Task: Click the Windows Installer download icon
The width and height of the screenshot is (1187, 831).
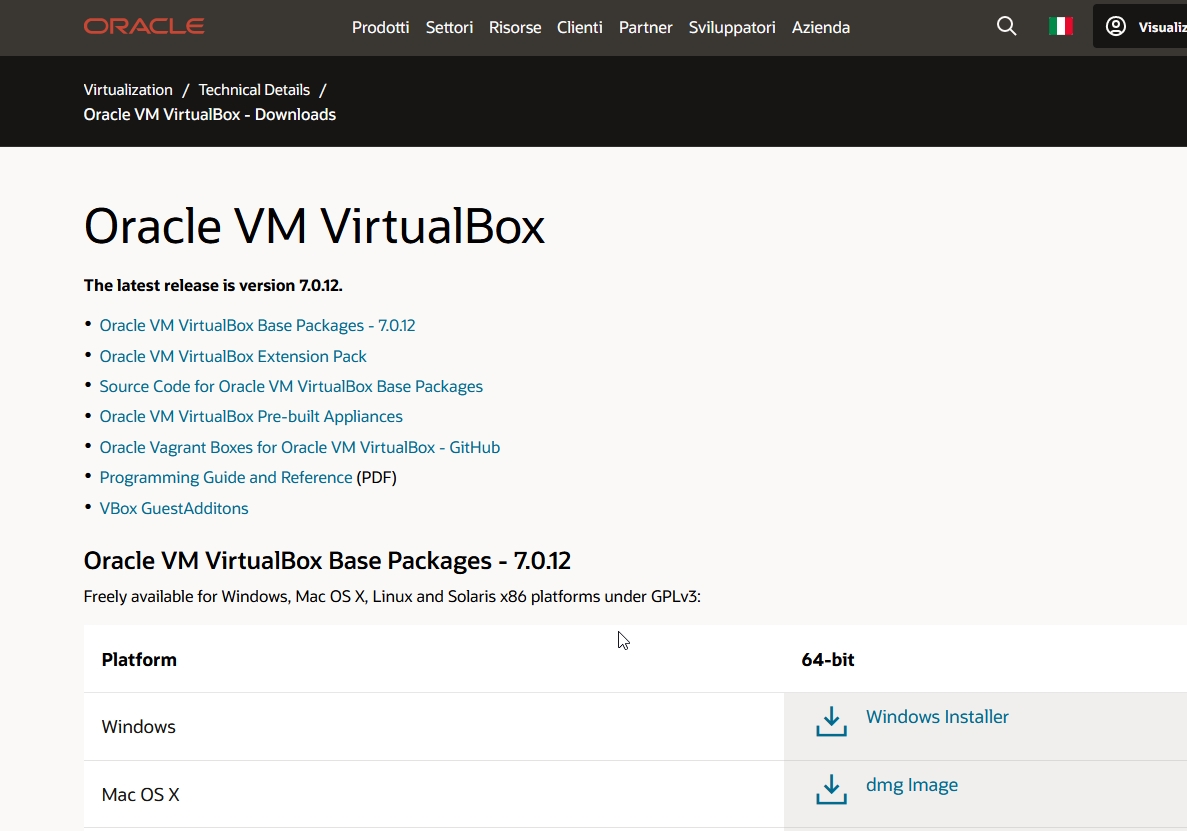Action: point(831,721)
